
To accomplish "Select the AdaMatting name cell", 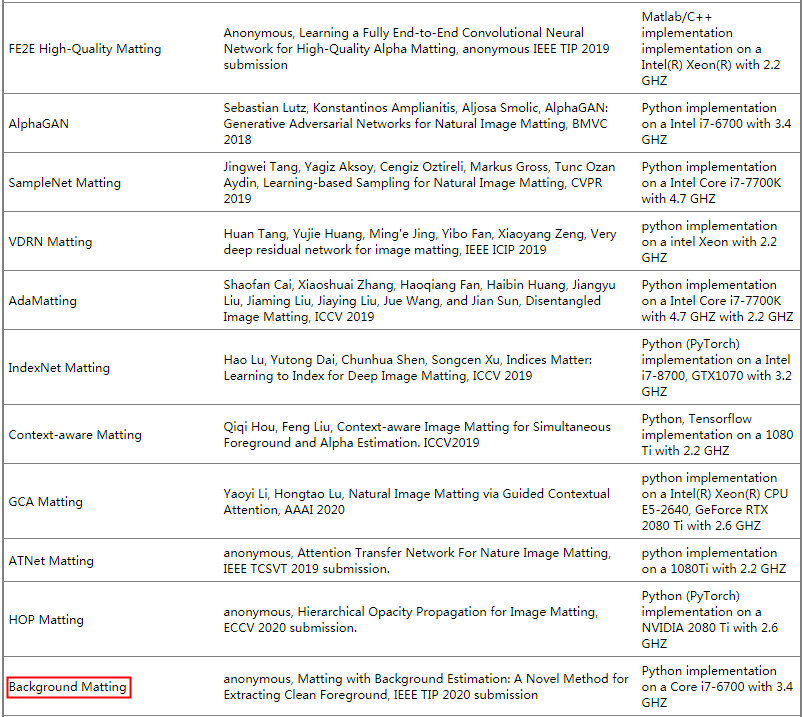I will 43,300.
